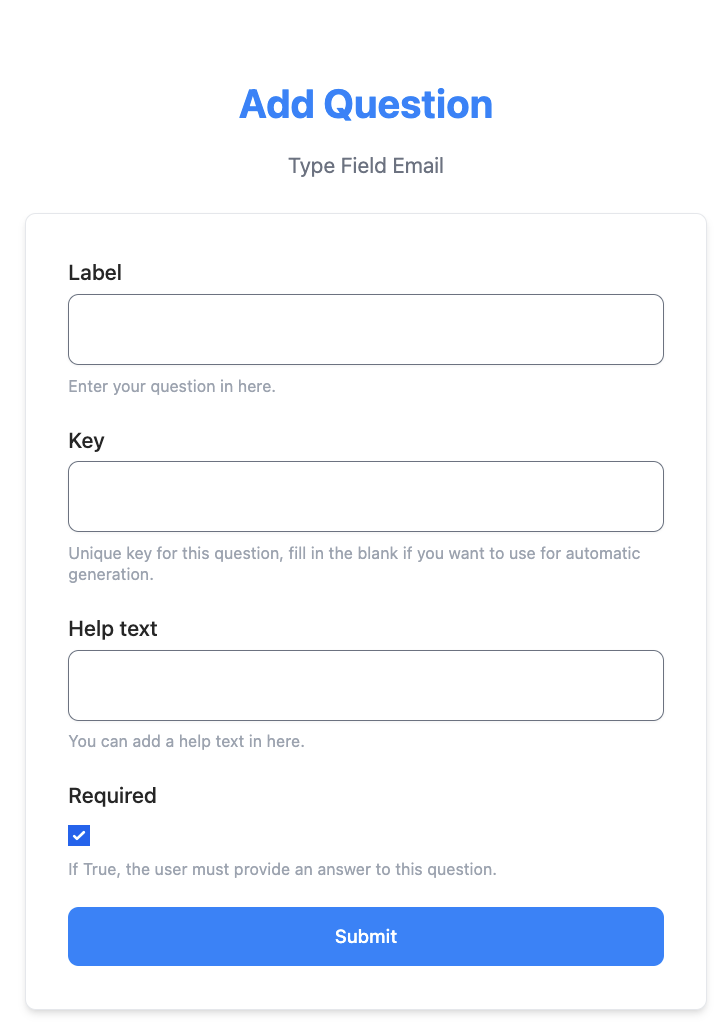Click the white checkmark icon under Required

tap(79, 835)
